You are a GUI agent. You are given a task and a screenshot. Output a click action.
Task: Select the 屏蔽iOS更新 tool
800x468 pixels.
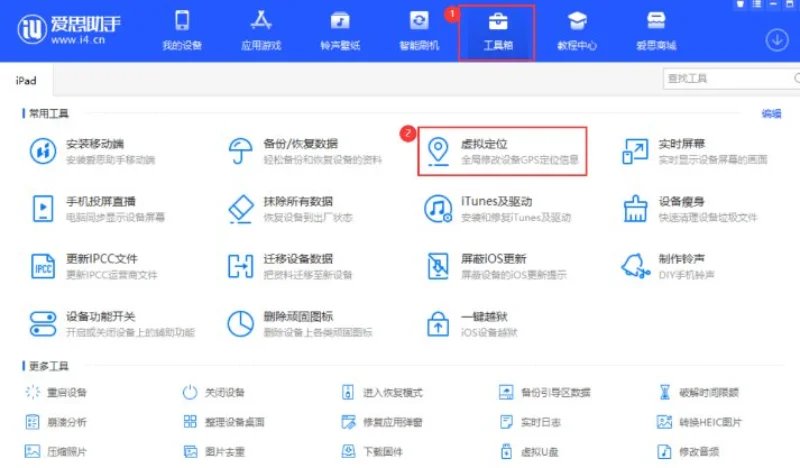click(496, 266)
